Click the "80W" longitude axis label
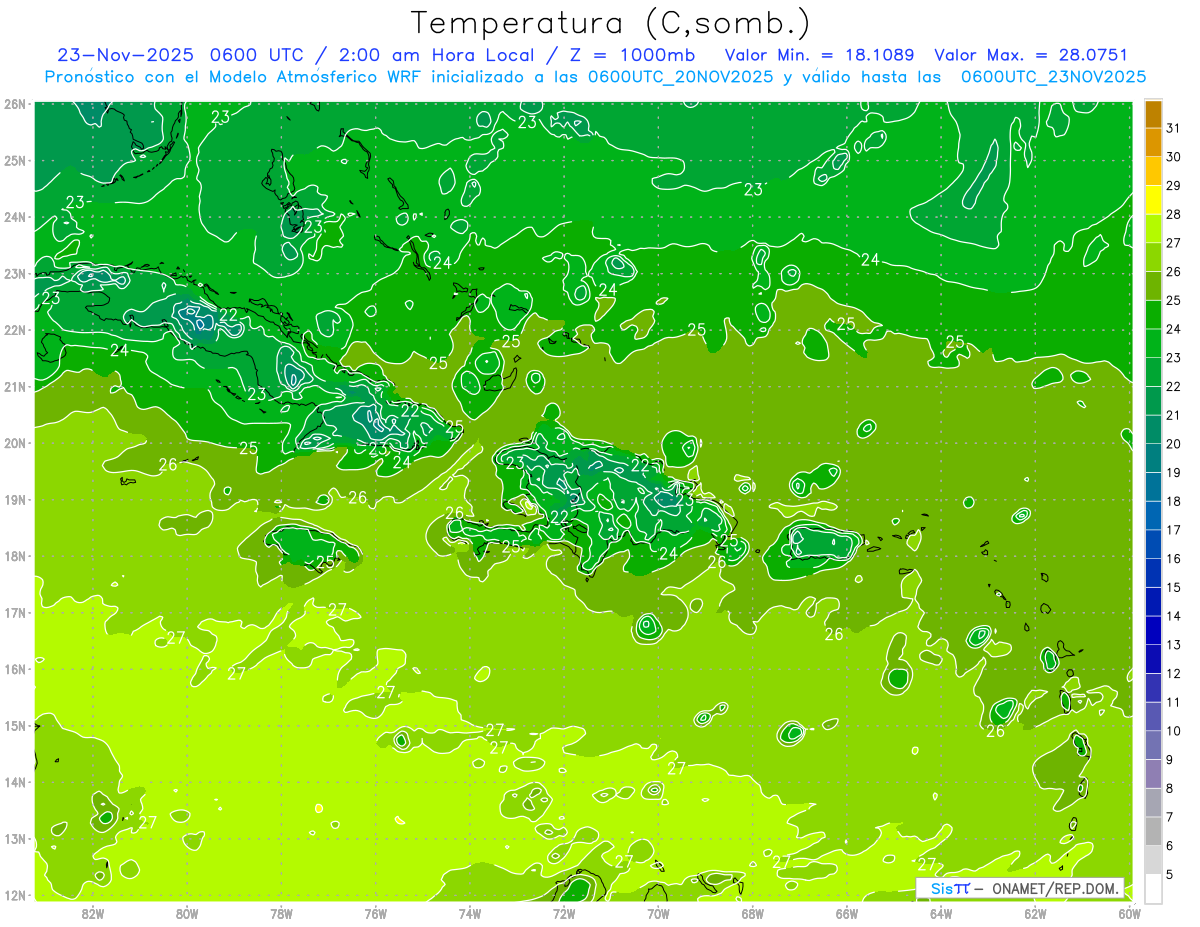 (187, 913)
